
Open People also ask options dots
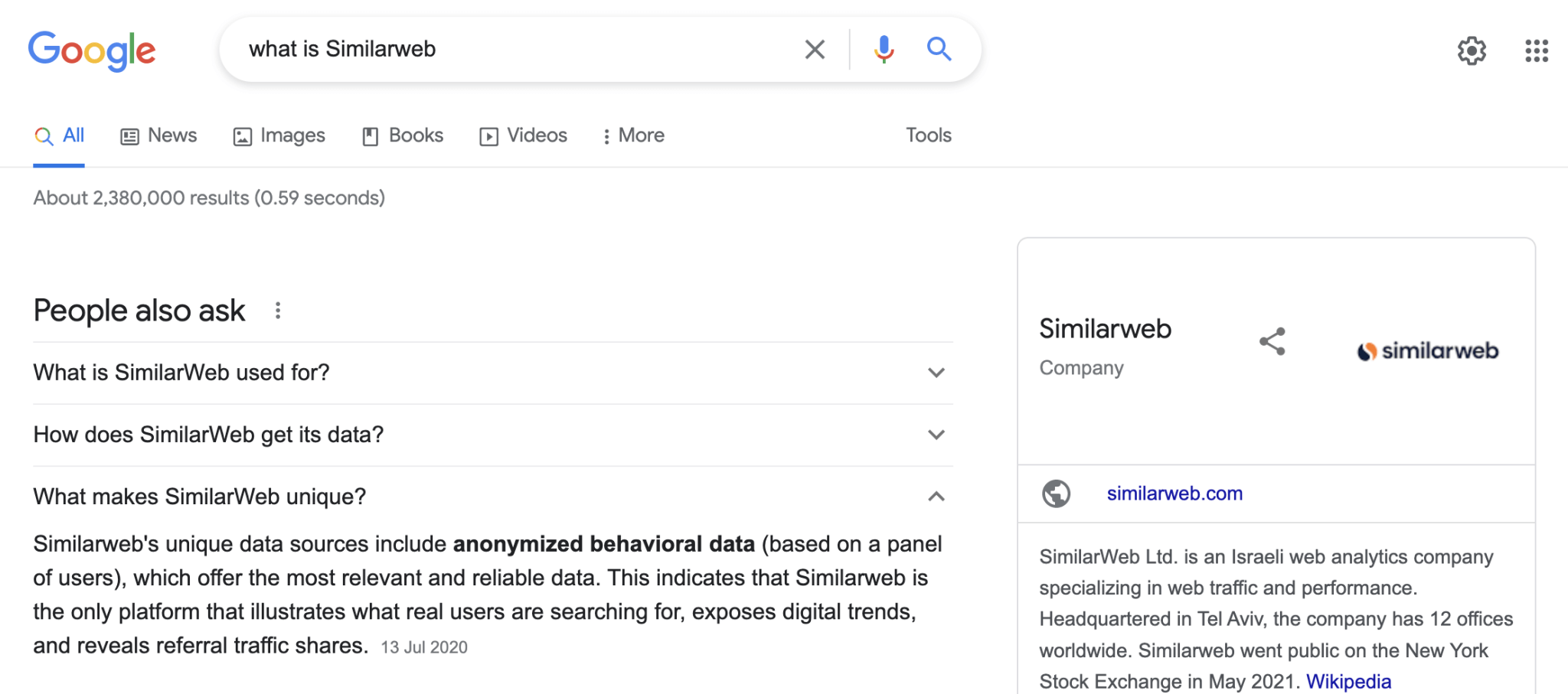pyautogui.click(x=278, y=311)
